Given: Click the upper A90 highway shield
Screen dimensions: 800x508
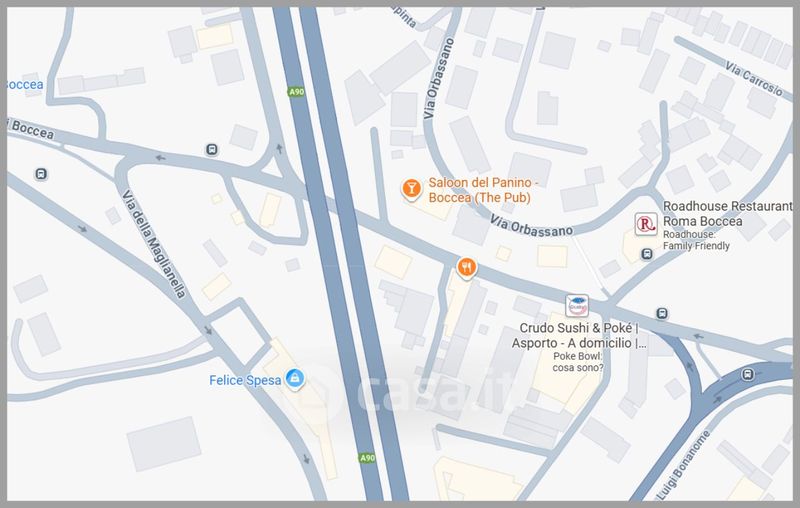Looking at the screenshot, I should (x=296, y=92).
